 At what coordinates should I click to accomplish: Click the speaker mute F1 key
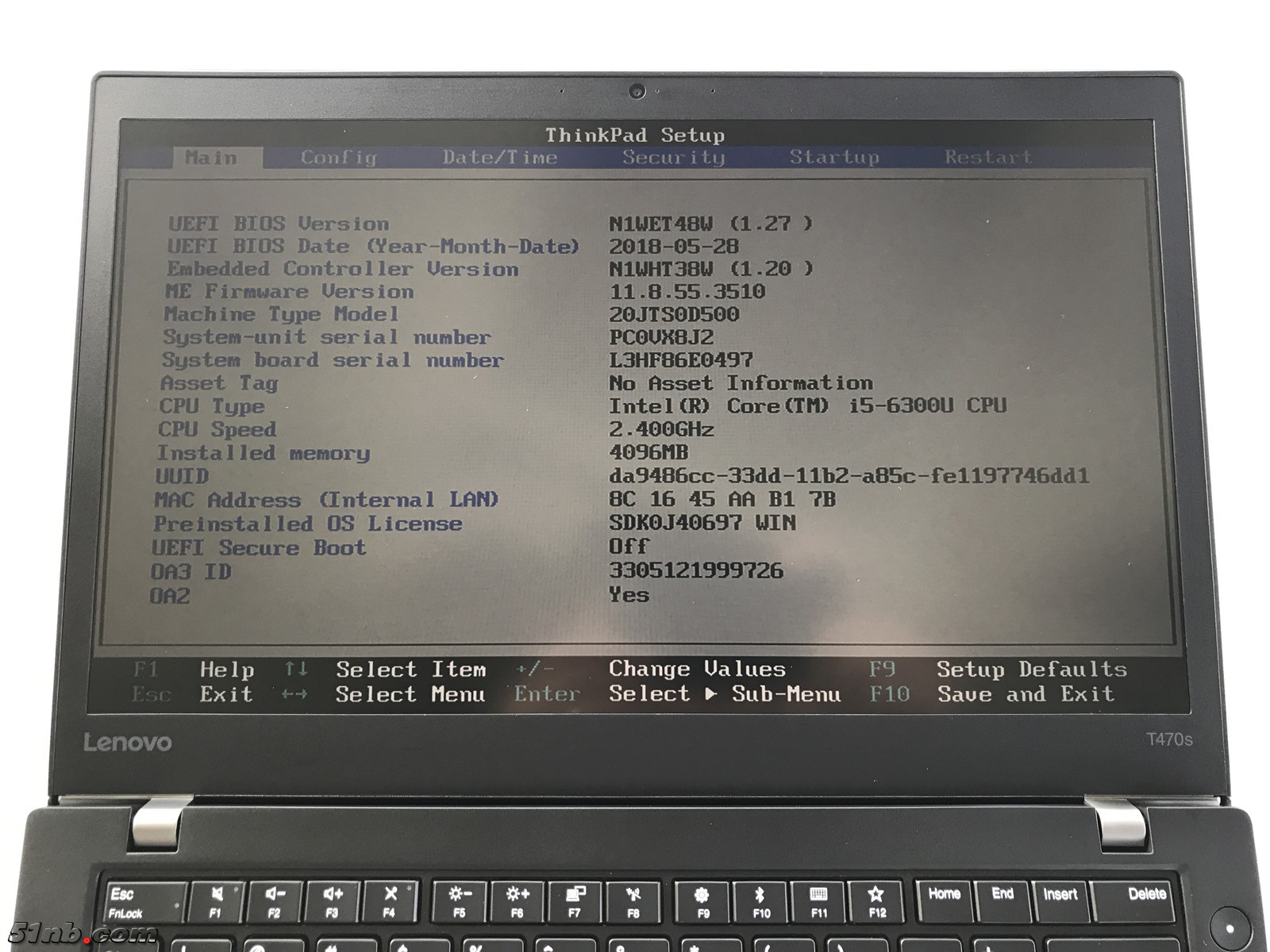216,902
